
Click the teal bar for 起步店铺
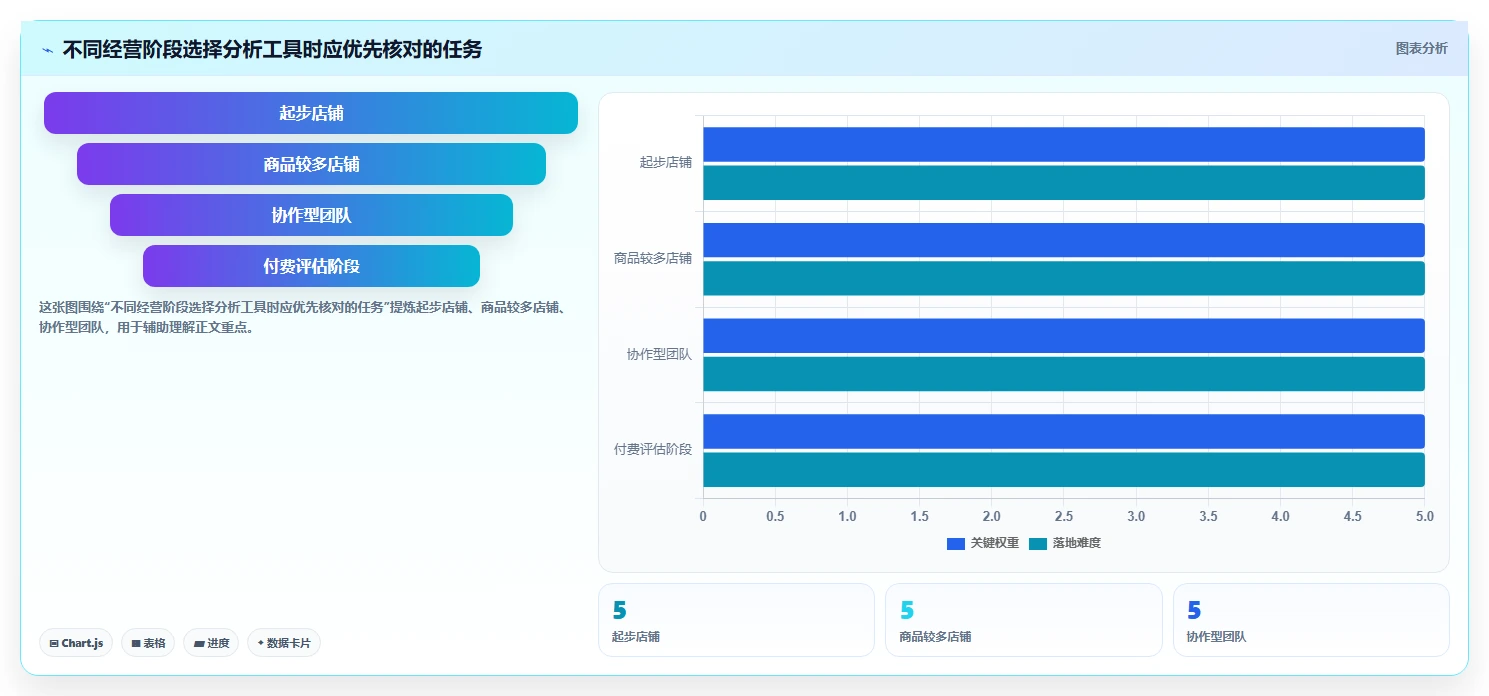point(1064,183)
